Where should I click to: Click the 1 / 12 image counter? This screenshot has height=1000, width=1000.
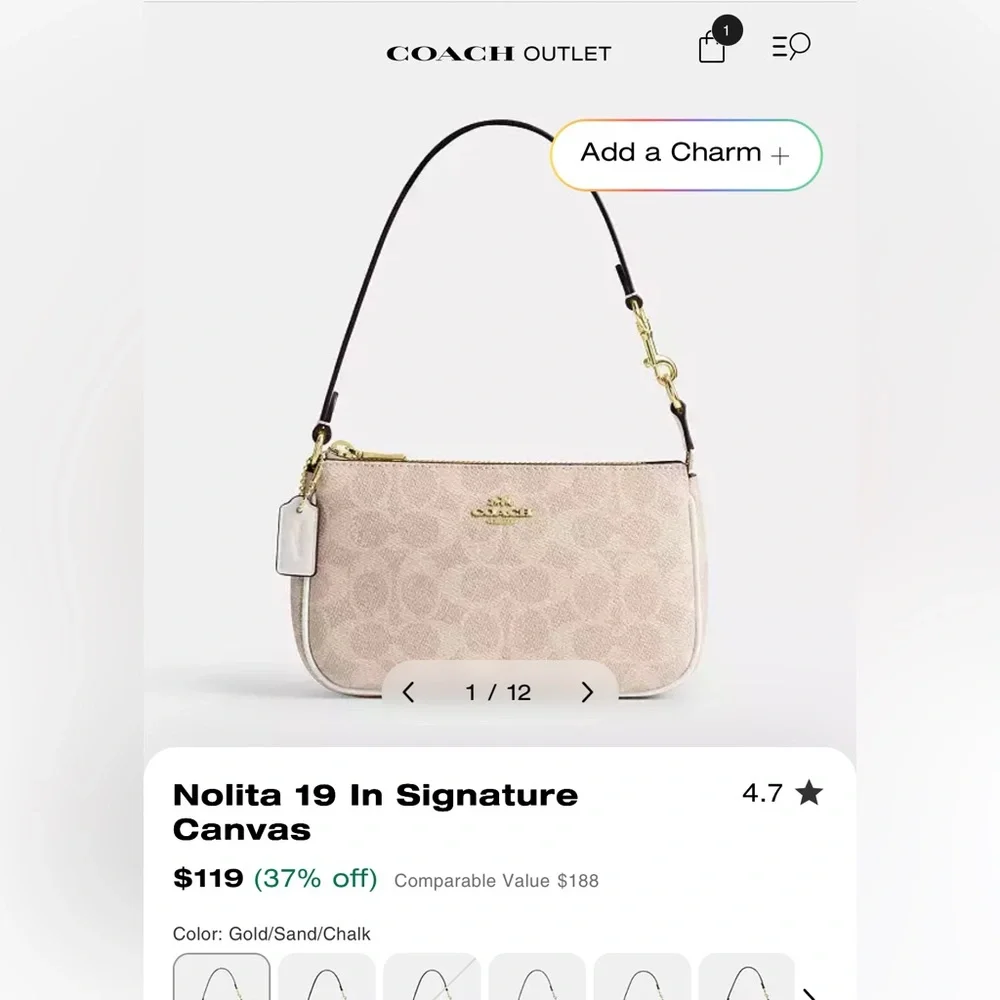(x=498, y=692)
